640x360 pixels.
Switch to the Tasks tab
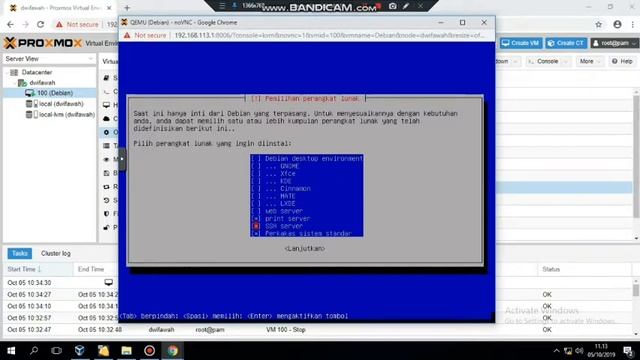[19, 253]
